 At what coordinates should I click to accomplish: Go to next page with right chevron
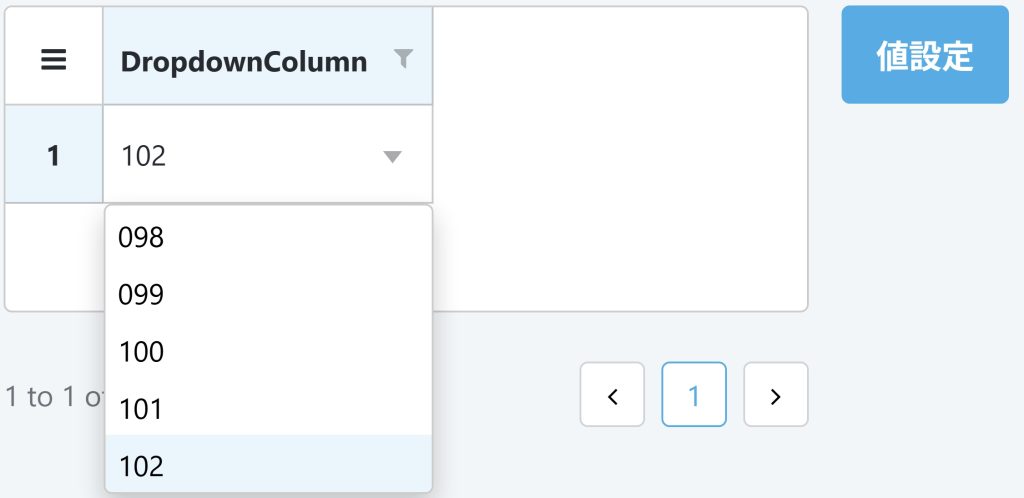tap(776, 394)
